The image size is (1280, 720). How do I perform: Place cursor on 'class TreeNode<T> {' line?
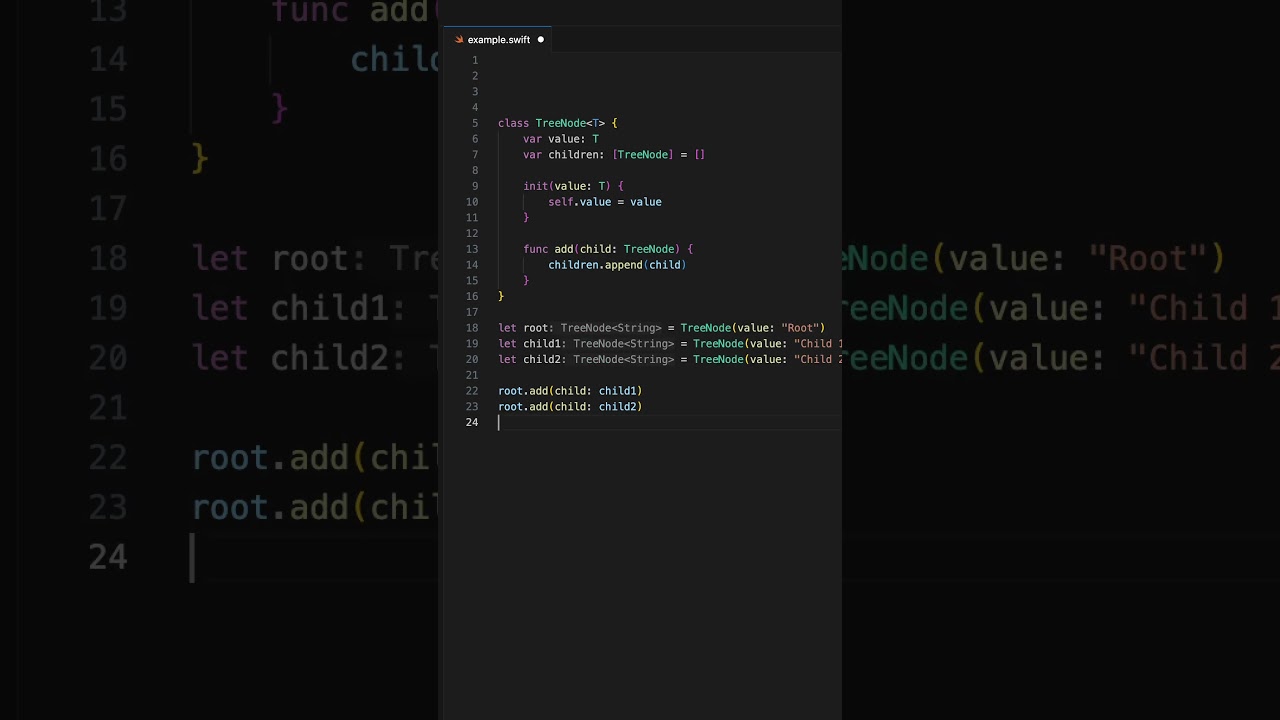[558, 123]
